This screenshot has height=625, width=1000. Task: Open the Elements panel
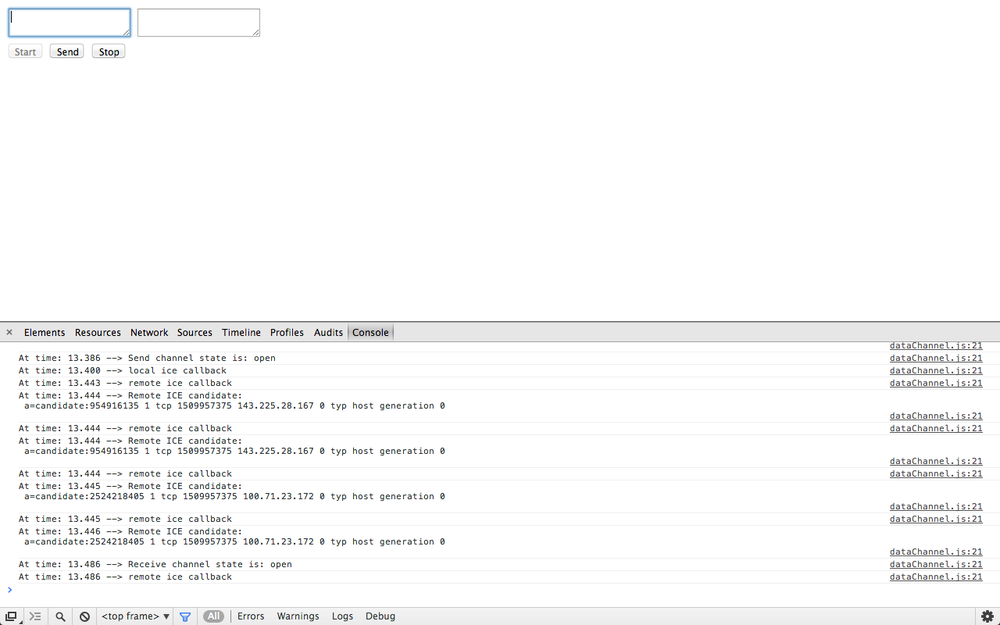(x=44, y=332)
